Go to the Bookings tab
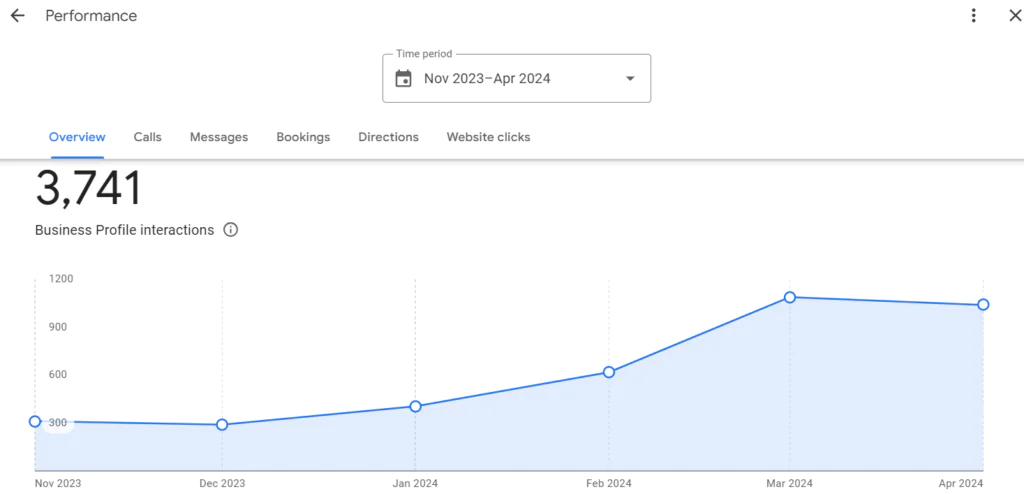 coord(303,137)
